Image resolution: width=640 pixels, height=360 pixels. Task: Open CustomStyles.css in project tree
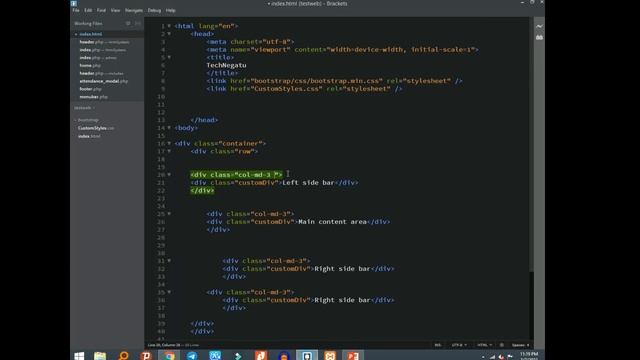[x=96, y=128]
